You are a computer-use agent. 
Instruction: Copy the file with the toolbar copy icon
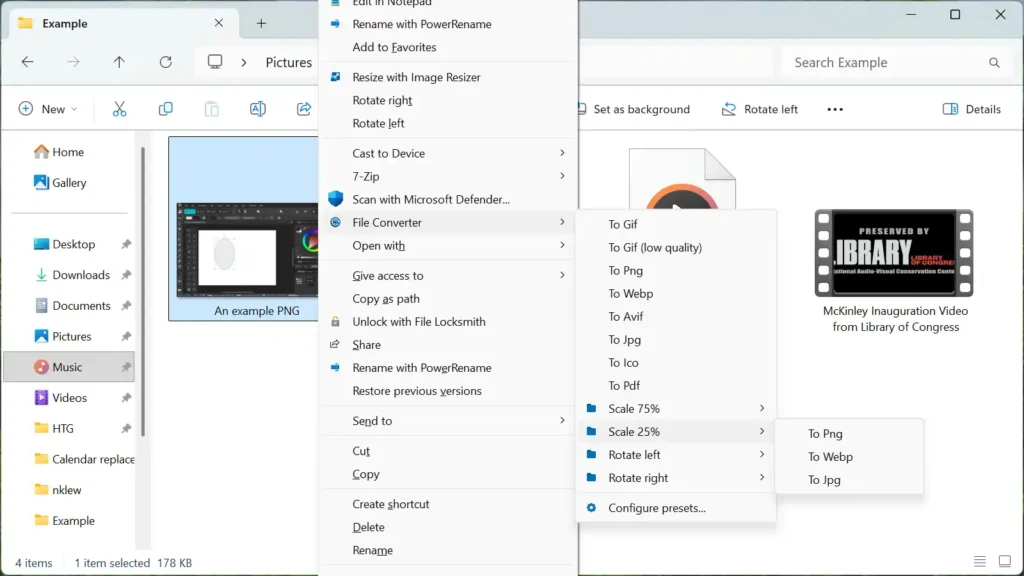(x=165, y=109)
